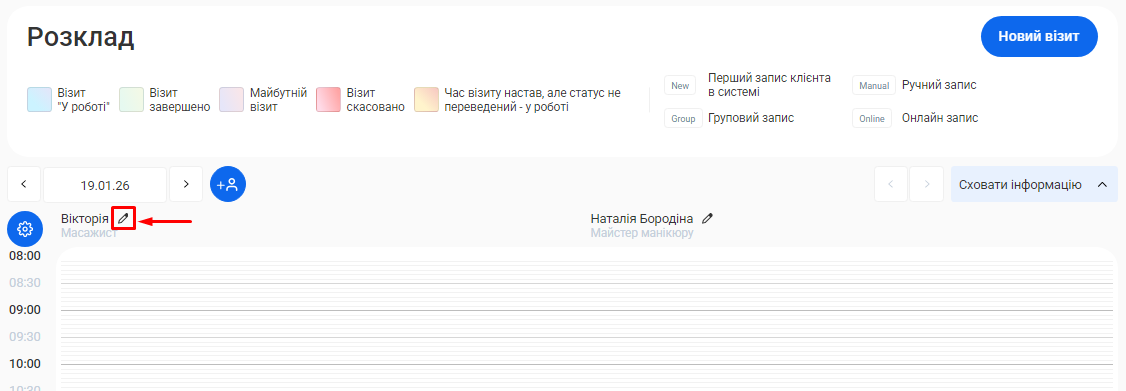Image resolution: width=1126 pixels, height=391 pixels.
Task: Open the date field 19.01.26
Action: [x=105, y=185]
